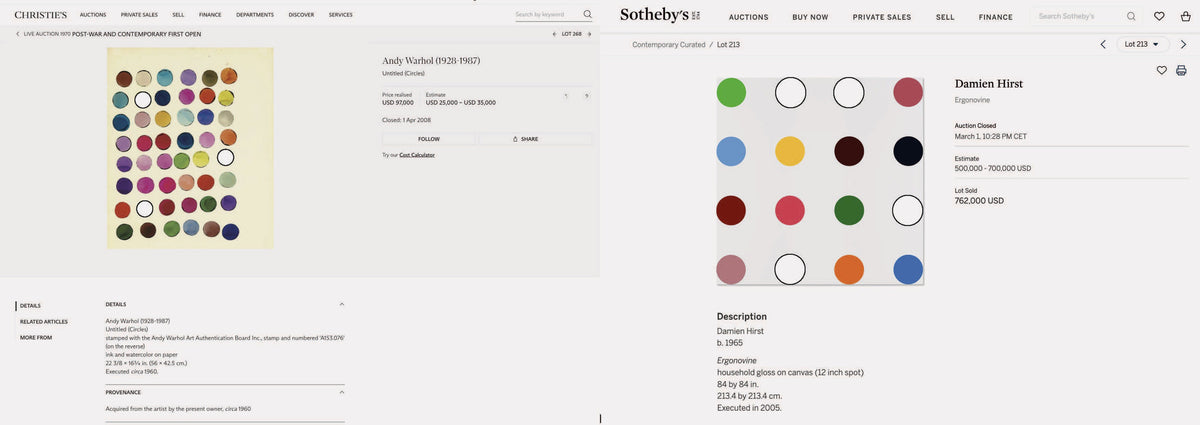This screenshot has width=1200, height=425.
Task: Select the Related Articles side tab
Action: 44,321
